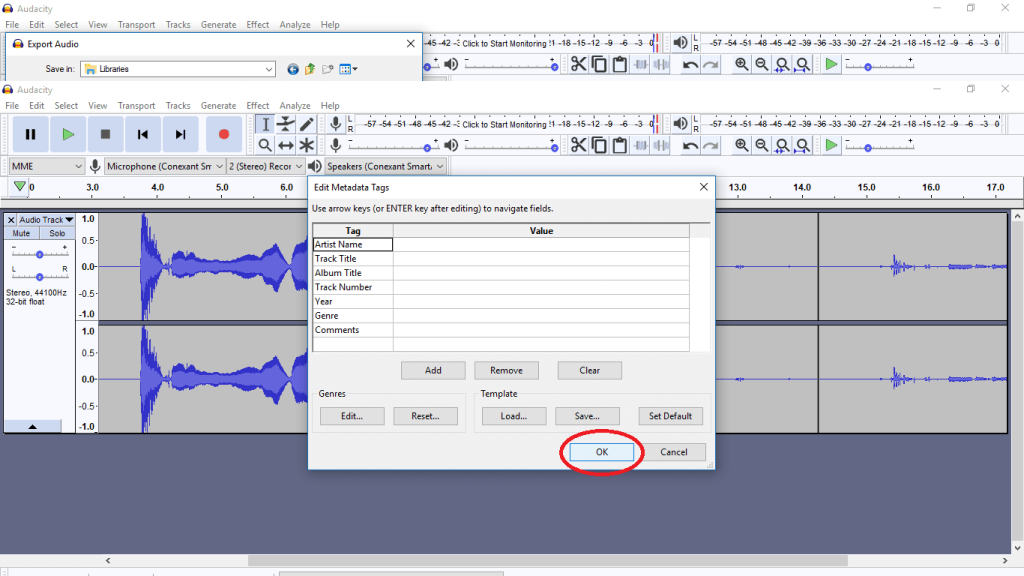Click the Skip to Start button

click(142, 135)
